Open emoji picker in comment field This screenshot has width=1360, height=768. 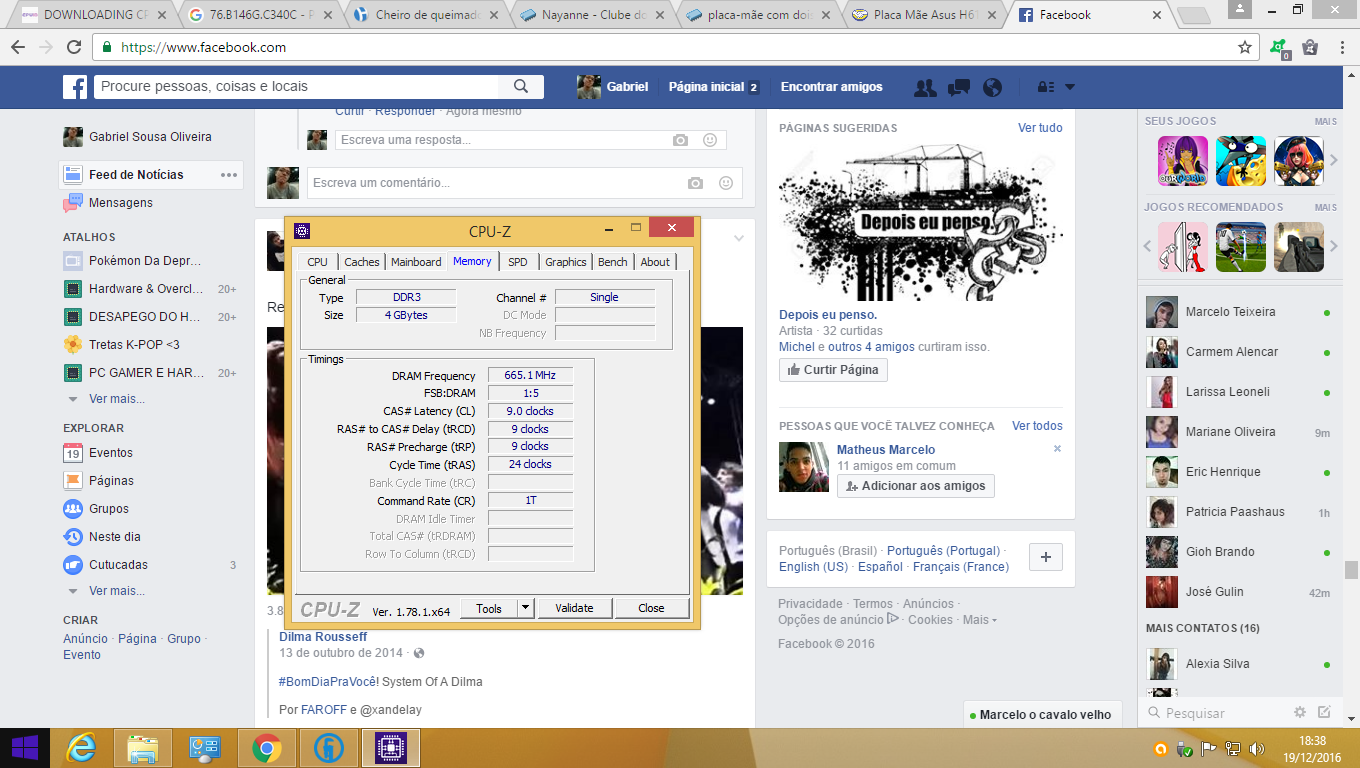point(726,183)
